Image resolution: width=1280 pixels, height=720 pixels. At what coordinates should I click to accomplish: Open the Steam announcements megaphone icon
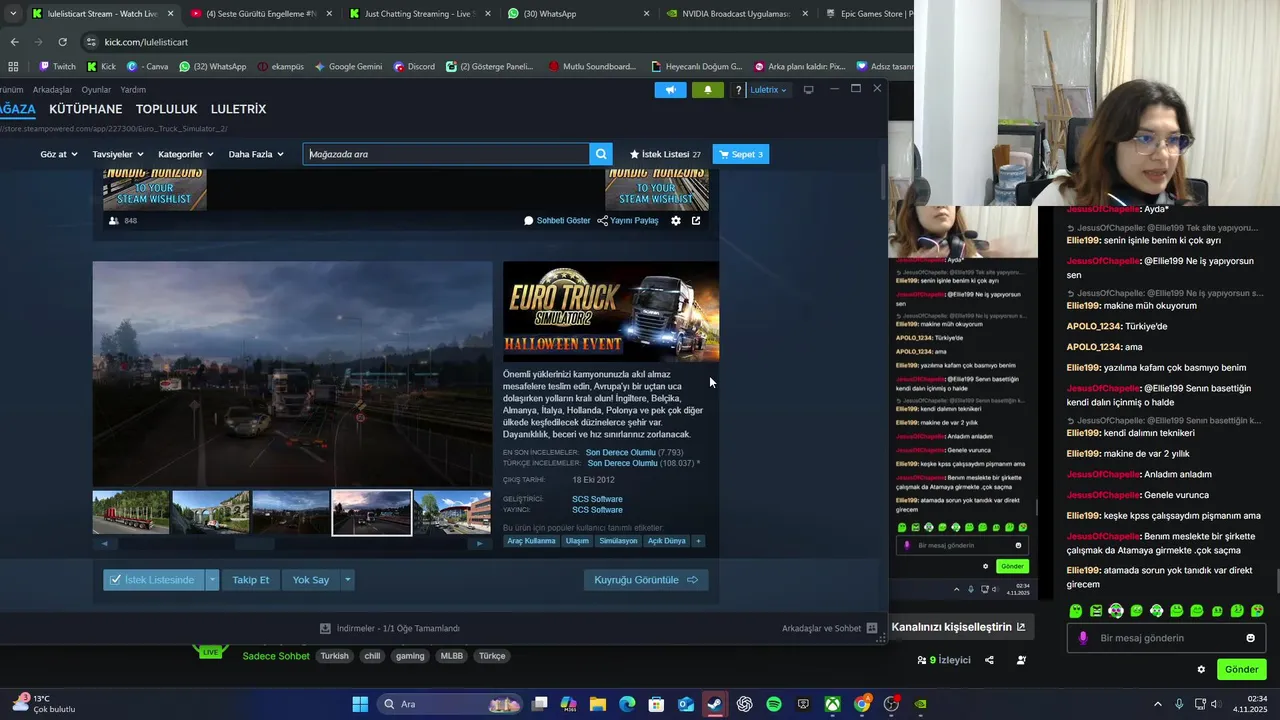click(x=670, y=90)
